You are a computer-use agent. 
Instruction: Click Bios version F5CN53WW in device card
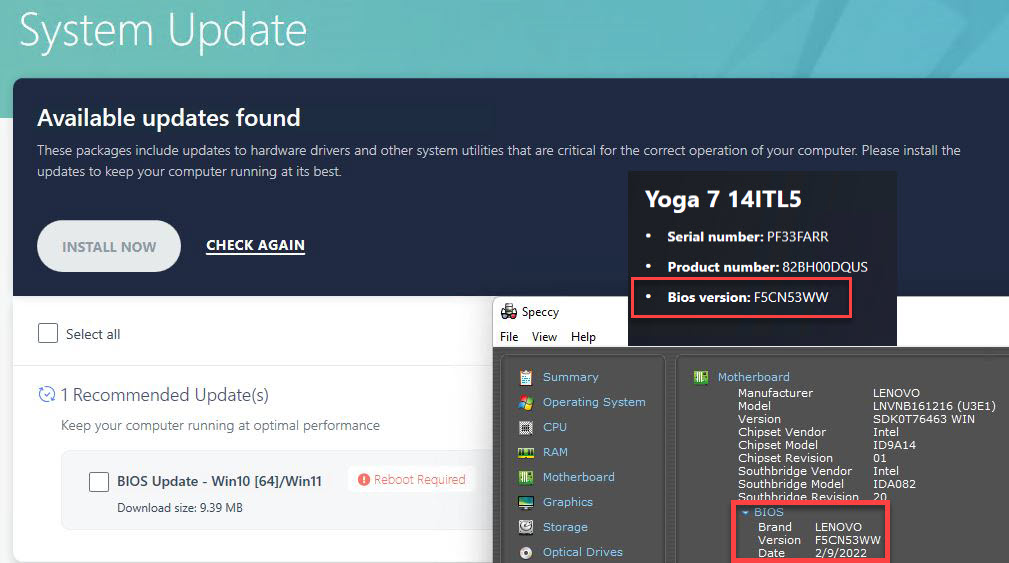coord(748,297)
